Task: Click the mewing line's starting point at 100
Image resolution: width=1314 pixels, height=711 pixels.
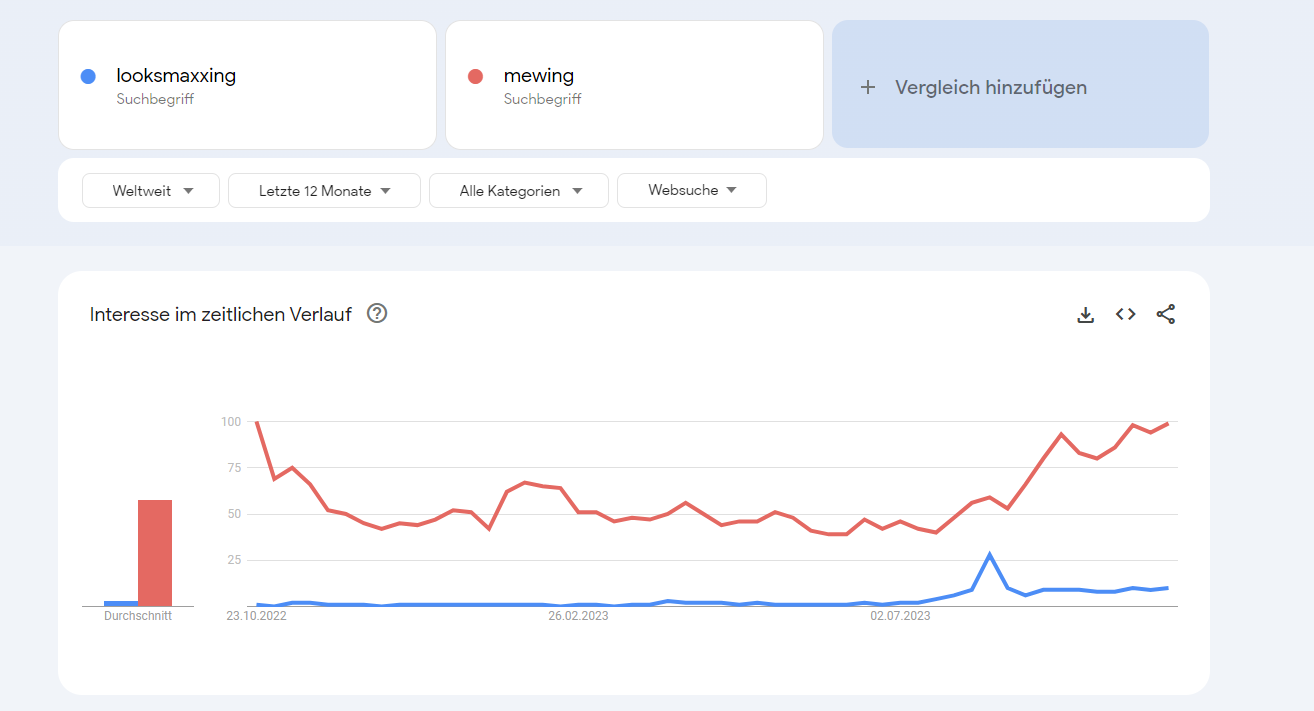Action: click(257, 422)
